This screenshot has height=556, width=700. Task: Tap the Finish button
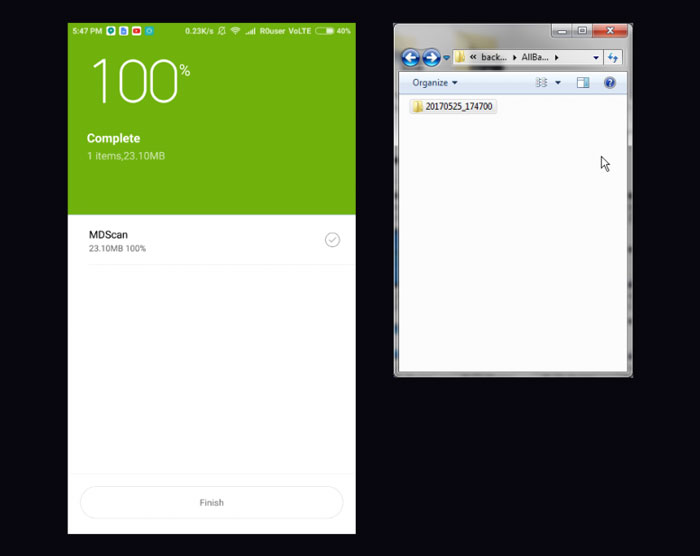click(x=211, y=502)
